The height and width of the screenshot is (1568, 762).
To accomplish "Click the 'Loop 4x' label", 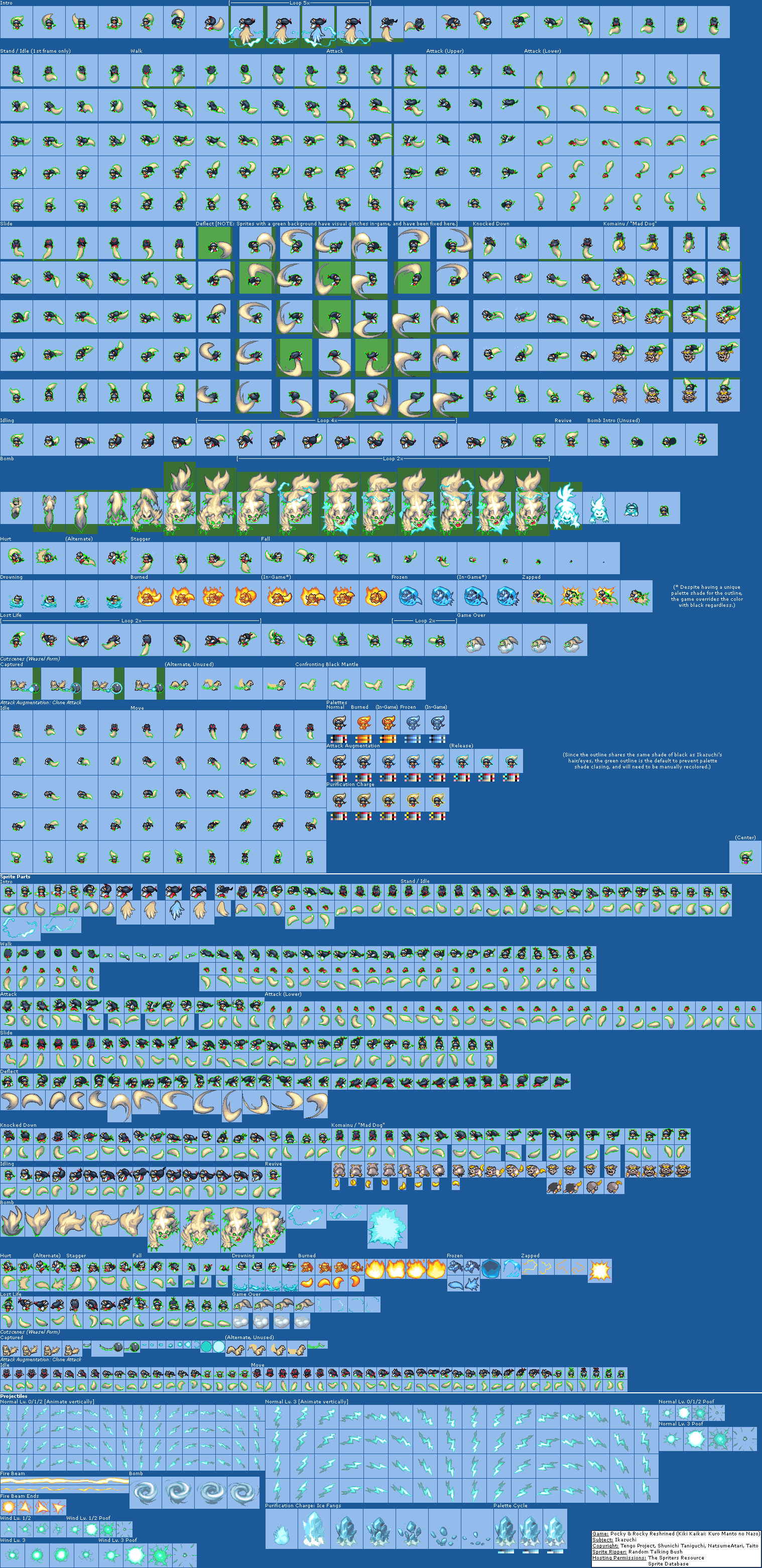I will click(x=327, y=421).
